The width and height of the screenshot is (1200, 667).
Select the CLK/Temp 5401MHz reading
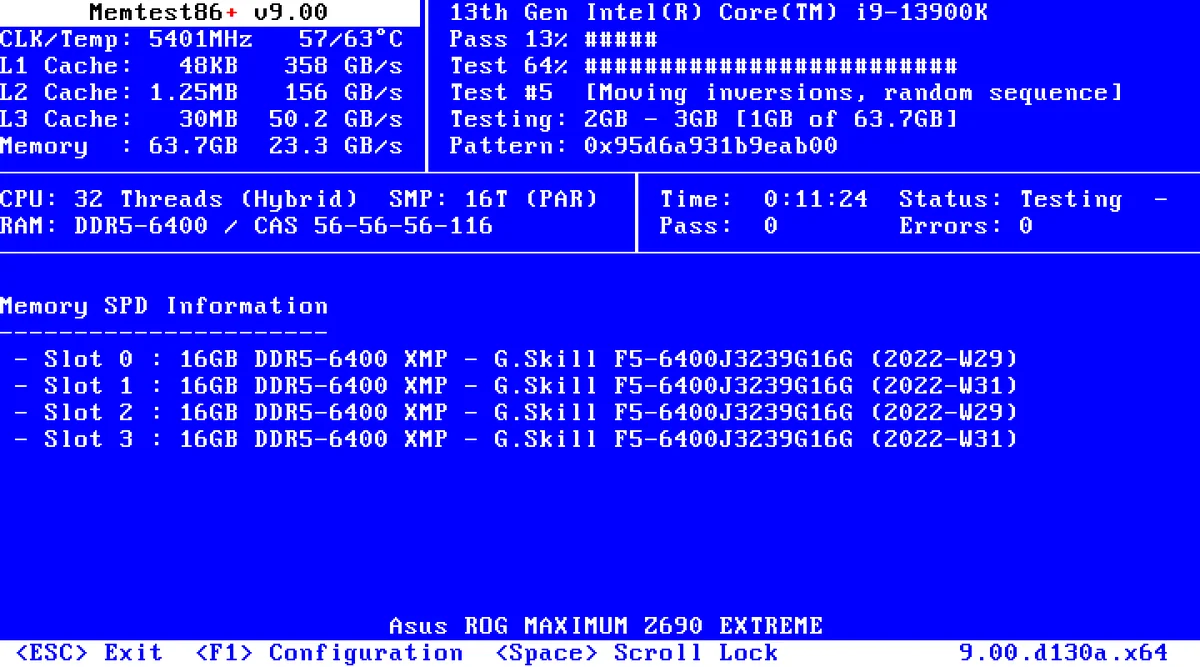126,40
